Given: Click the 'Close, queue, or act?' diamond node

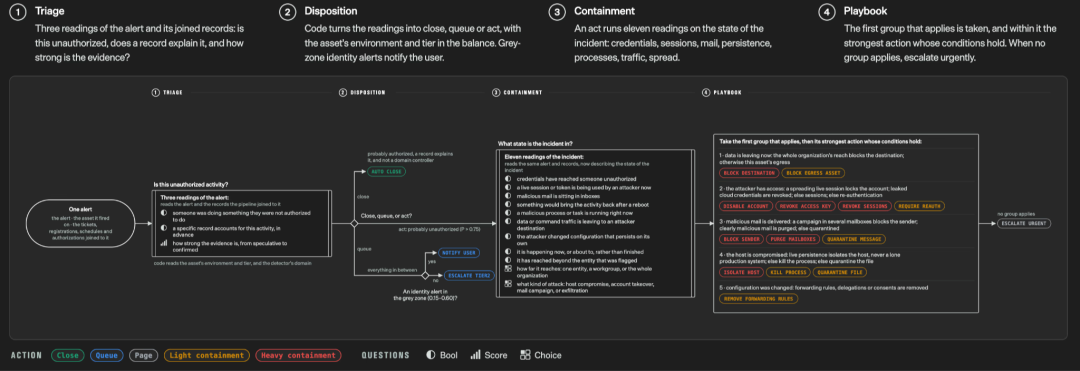Looking at the screenshot, I should 354,224.
